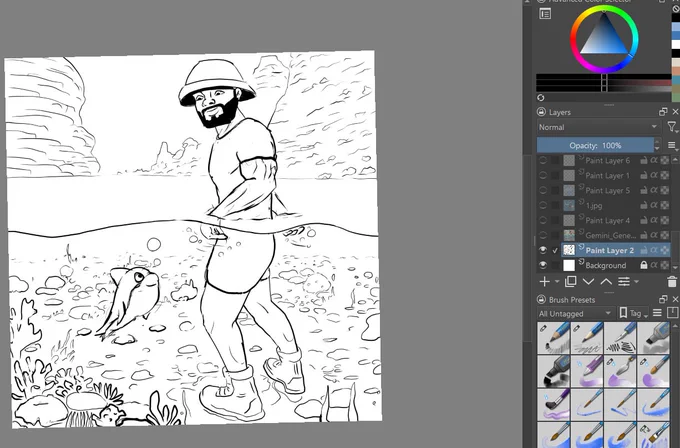This screenshot has width=680, height=448.
Task: Increase opacity with the stepper up arrow
Action: click(x=657, y=142)
